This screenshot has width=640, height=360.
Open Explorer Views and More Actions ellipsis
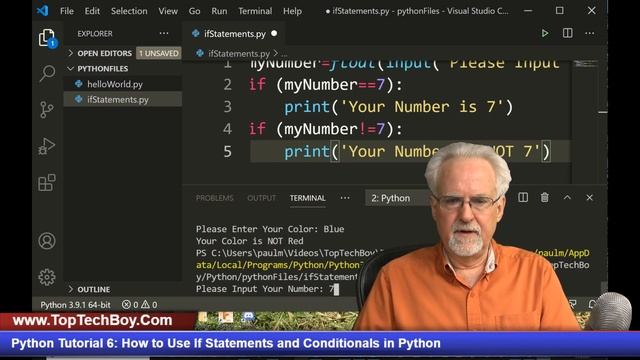[164, 33]
